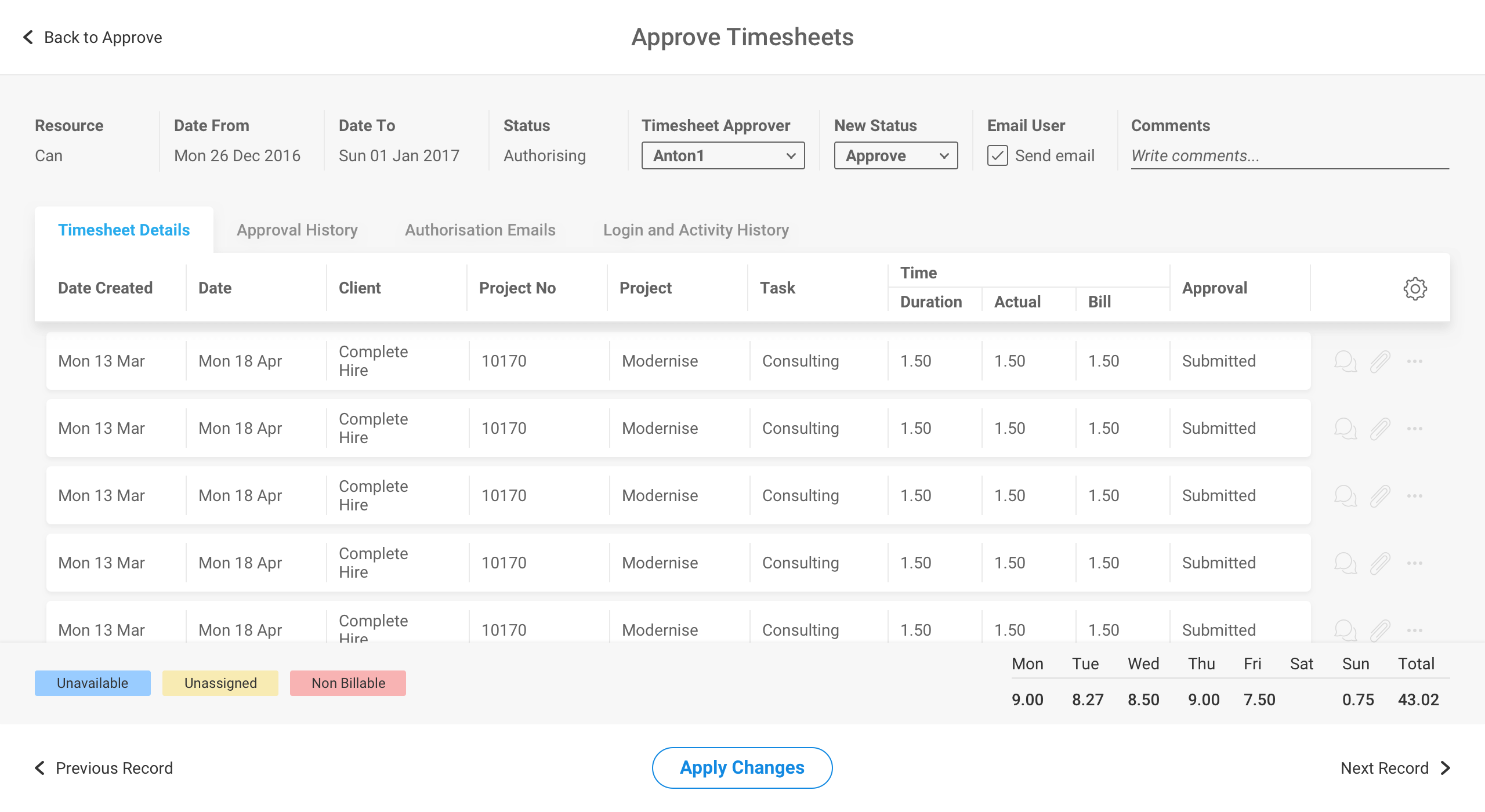Image resolution: width=1485 pixels, height=812 pixels.
Task: Click comment bubble icon on third row
Action: [x=1345, y=496]
